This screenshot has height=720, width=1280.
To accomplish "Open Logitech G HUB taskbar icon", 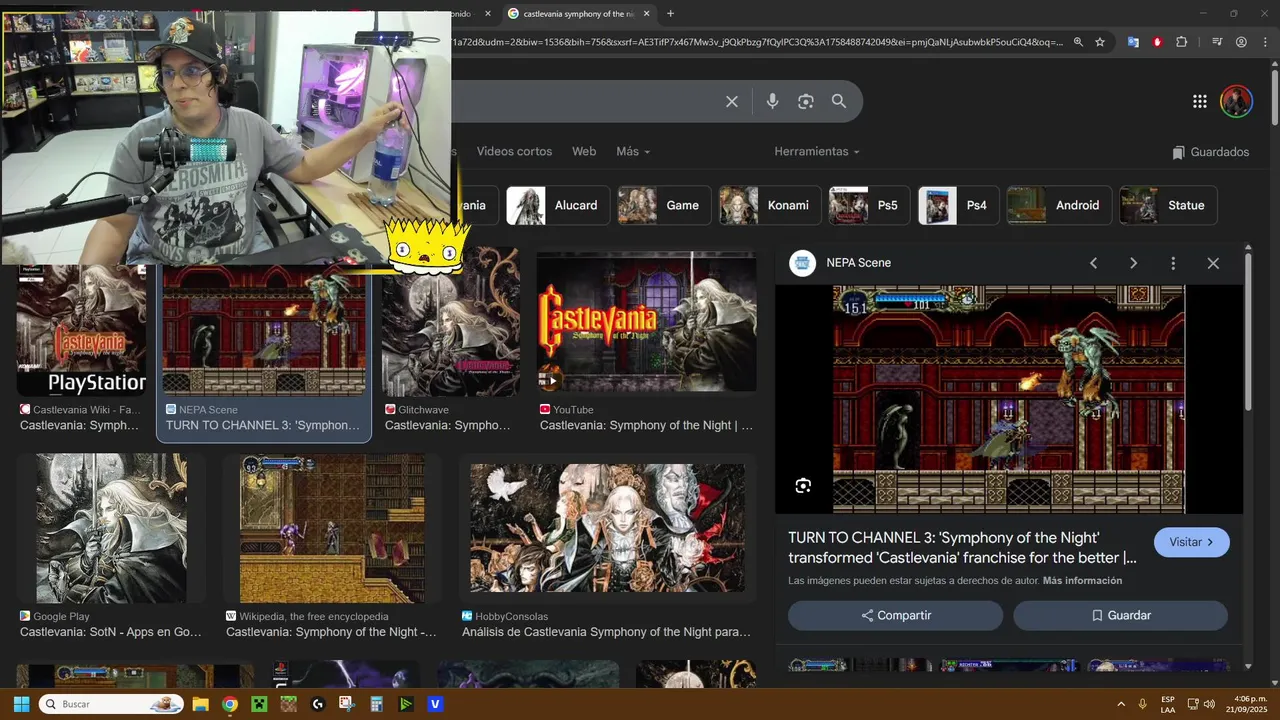I will coord(318,704).
